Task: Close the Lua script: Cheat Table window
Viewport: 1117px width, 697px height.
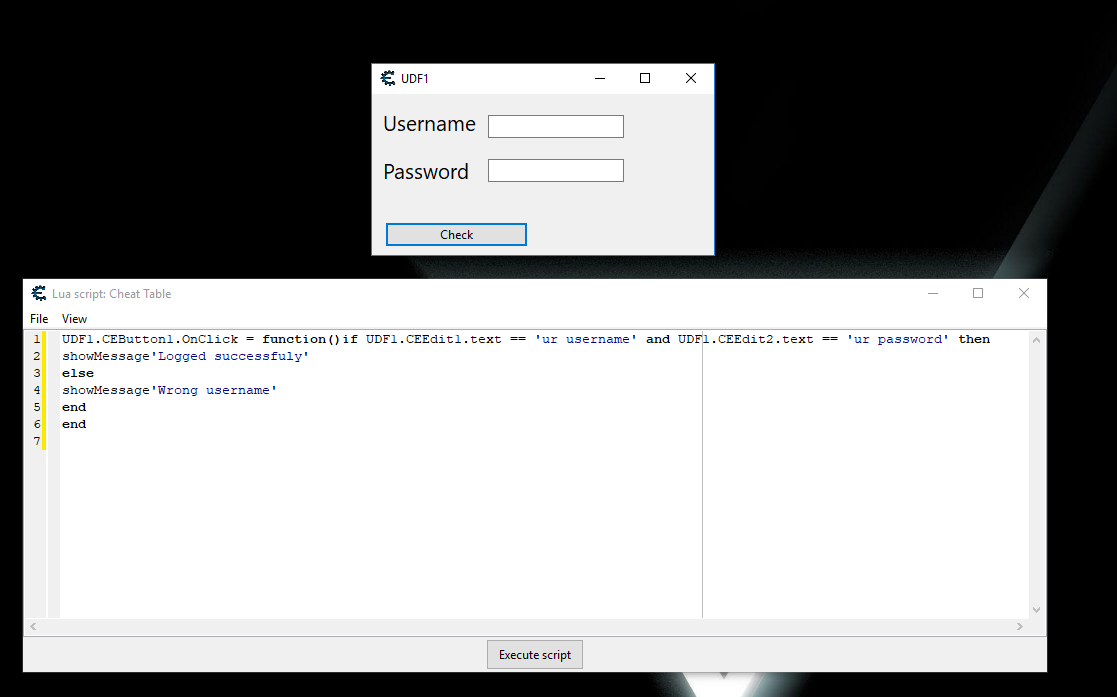Action: (x=1023, y=293)
